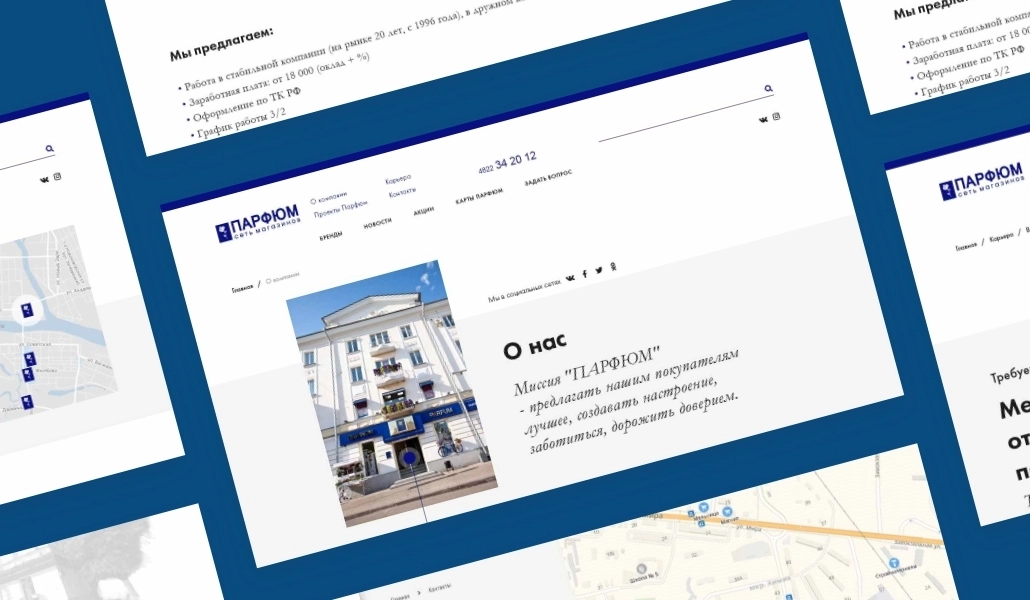Click the Парфюм logo on the career page
1030x600 pixels.
tap(981, 184)
